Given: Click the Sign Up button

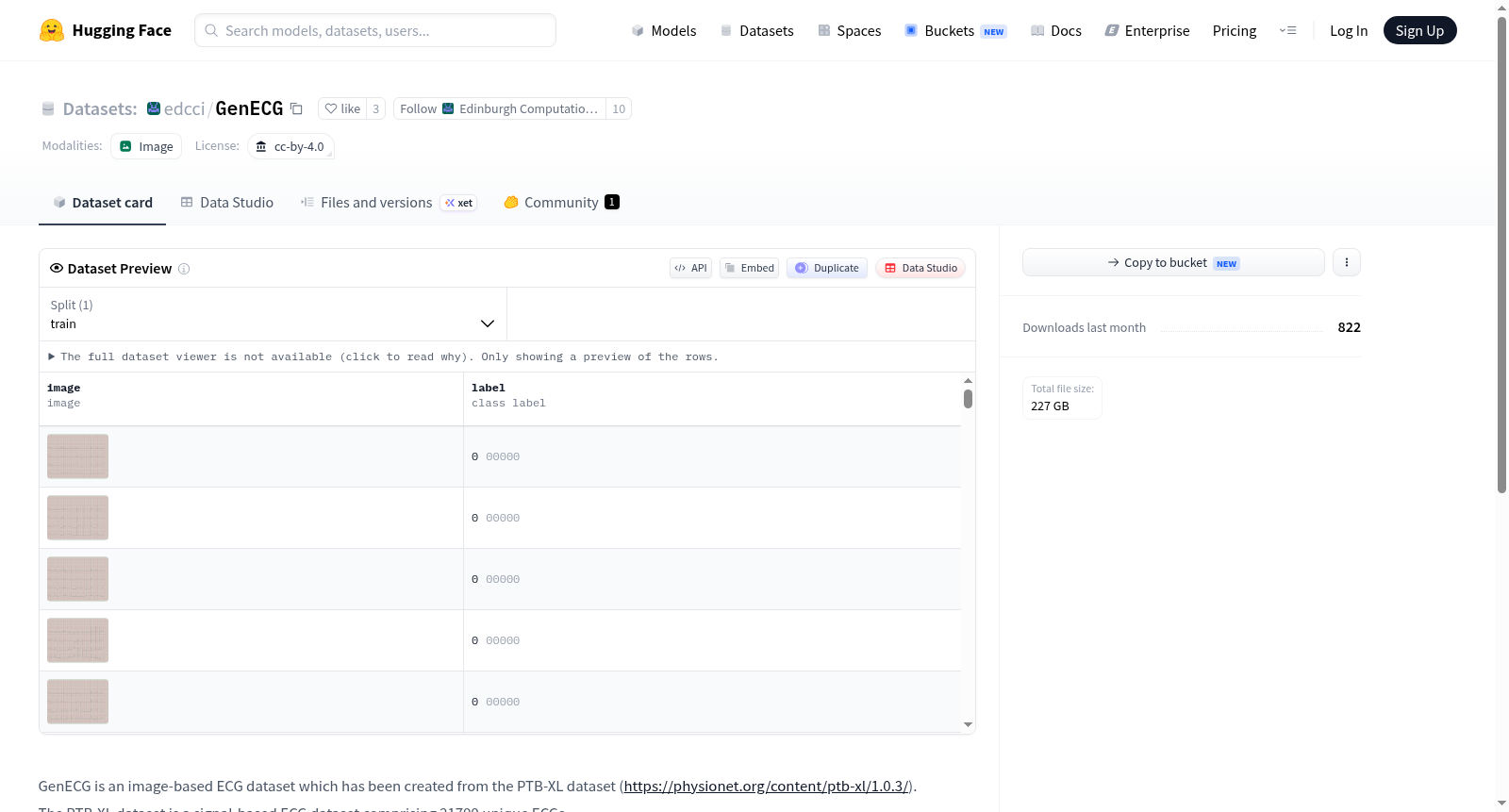Looking at the screenshot, I should tap(1420, 30).
